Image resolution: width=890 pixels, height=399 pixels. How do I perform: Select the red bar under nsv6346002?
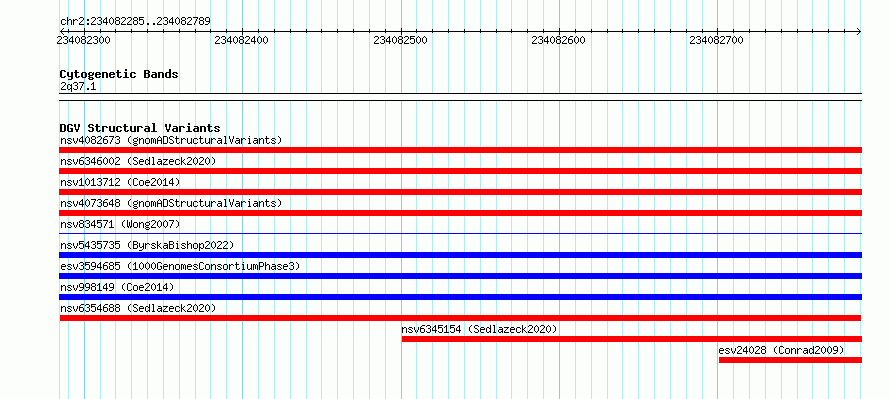(x=460, y=171)
